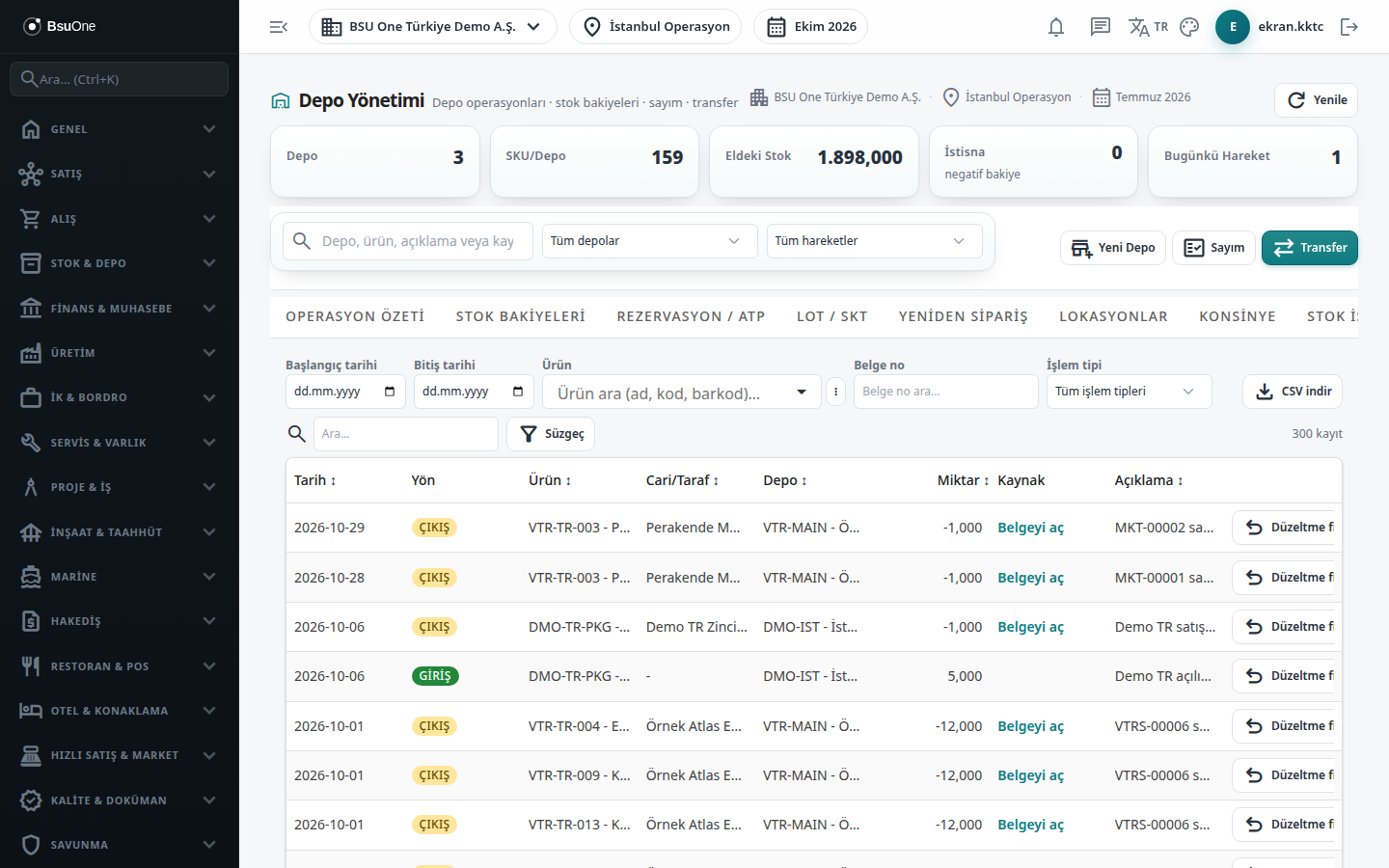This screenshot has height=868, width=1389.
Task: Collapse sidebar with the hamburger menu icon
Action: pyautogui.click(x=279, y=27)
